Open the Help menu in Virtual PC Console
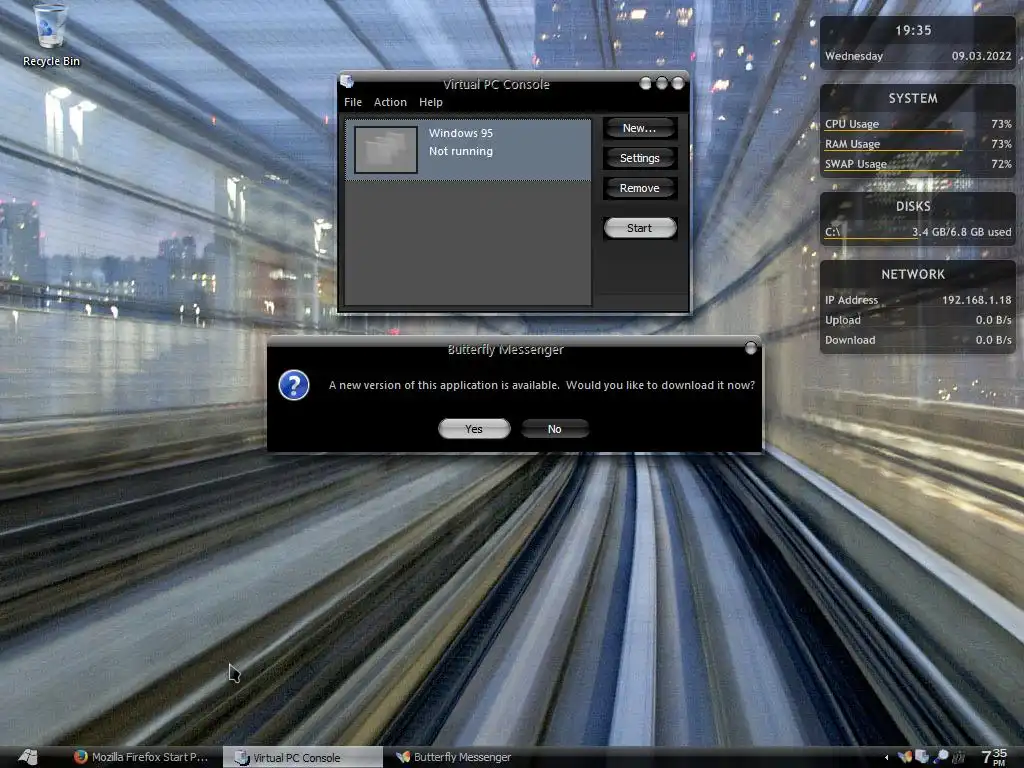The image size is (1024, 768). [x=430, y=103]
